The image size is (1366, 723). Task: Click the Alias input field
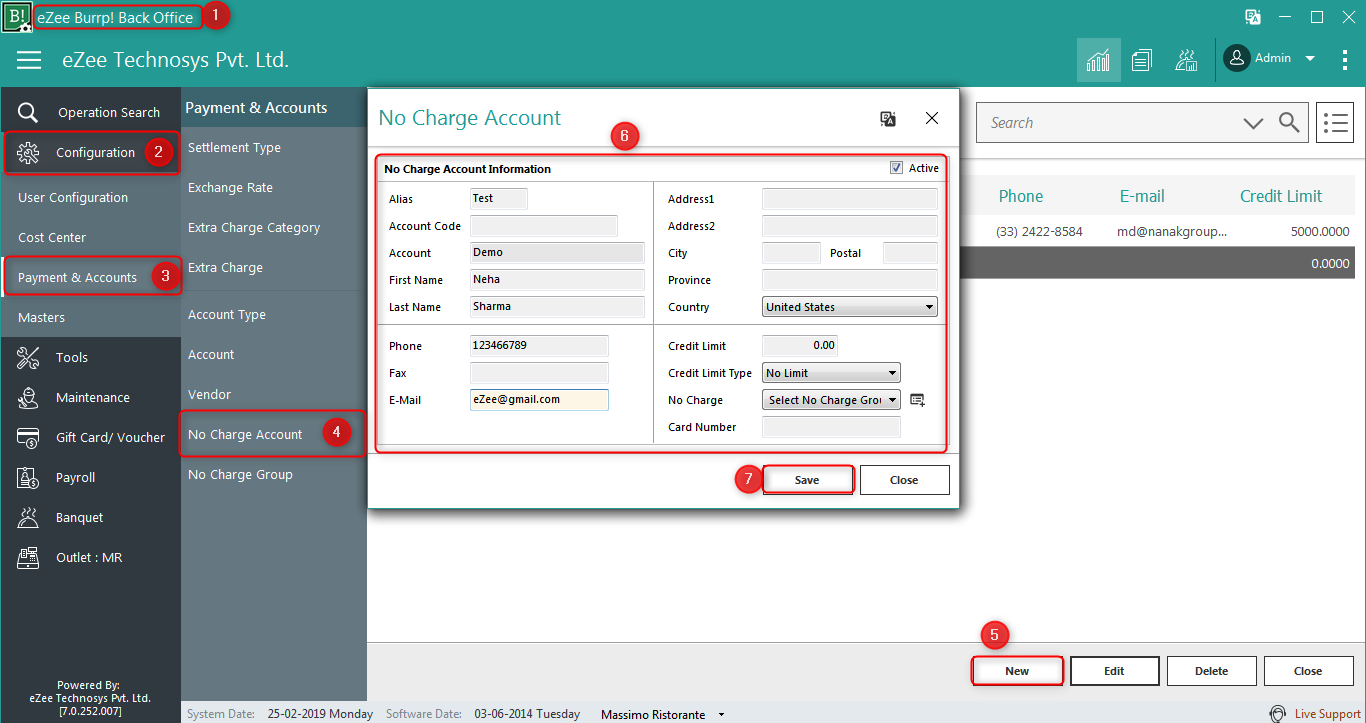coord(498,199)
